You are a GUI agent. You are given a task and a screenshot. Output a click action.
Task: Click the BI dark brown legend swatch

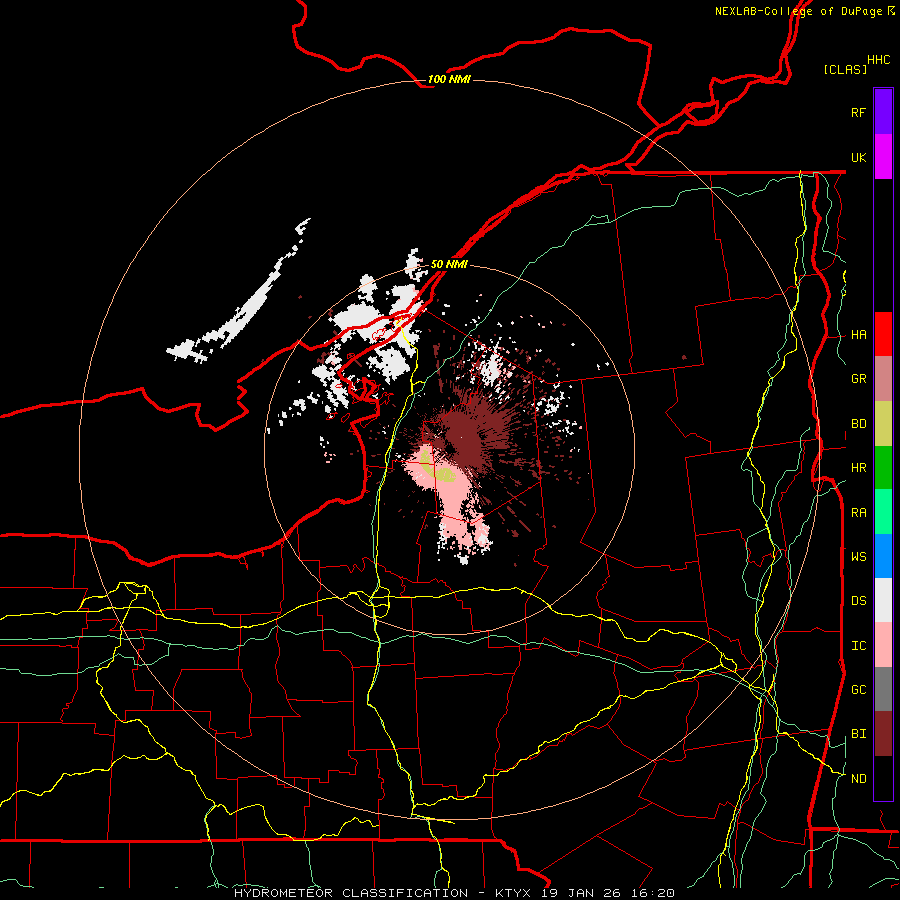(x=883, y=734)
